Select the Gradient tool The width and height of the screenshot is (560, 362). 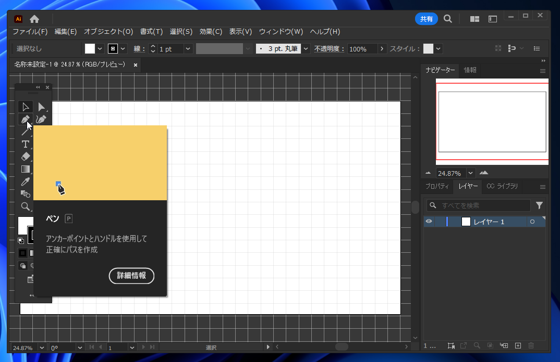(25, 169)
